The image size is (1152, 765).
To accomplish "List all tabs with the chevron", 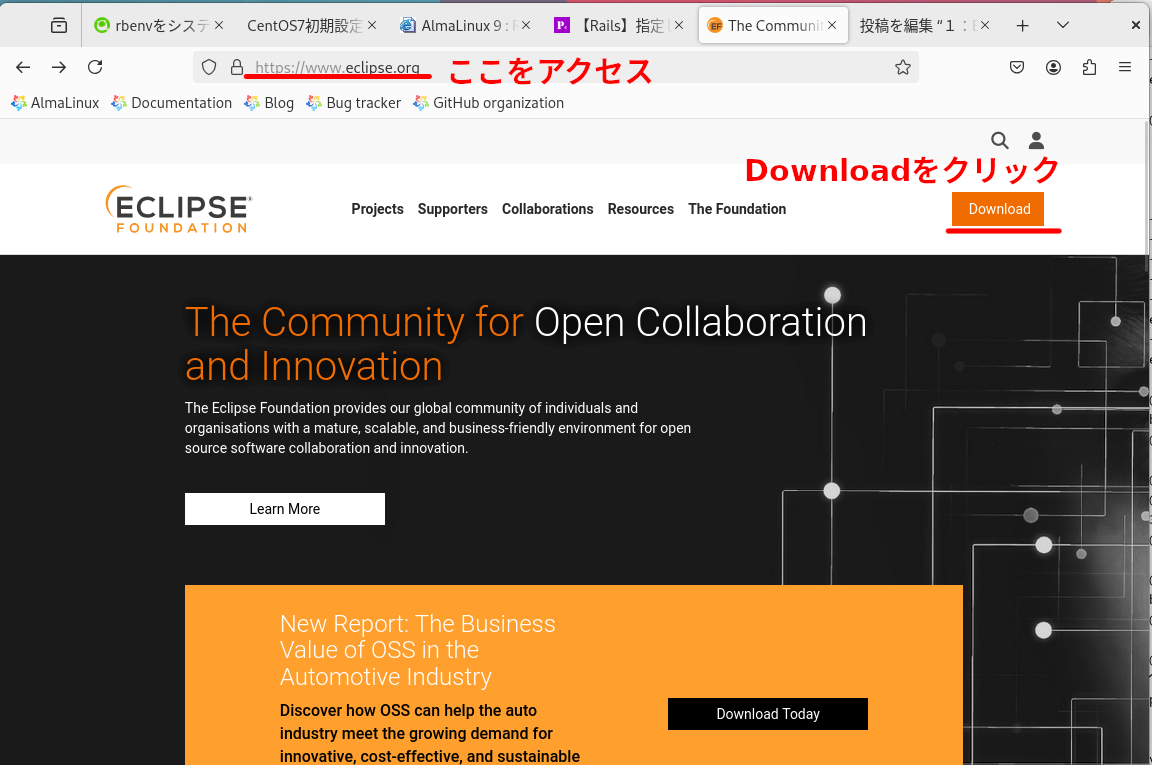I will [x=1062, y=26].
